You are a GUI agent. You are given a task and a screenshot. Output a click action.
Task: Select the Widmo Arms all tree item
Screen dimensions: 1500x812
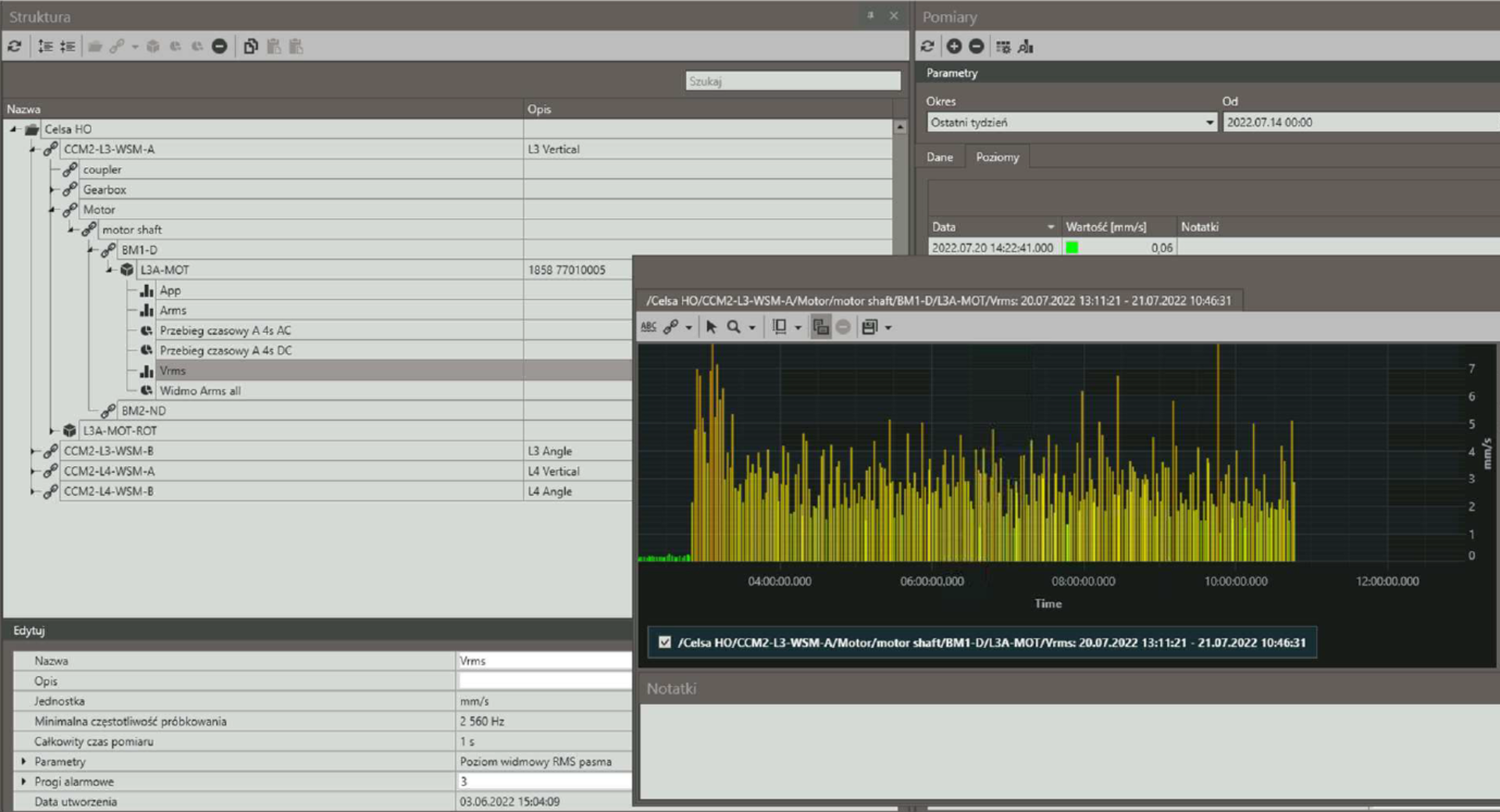200,391
